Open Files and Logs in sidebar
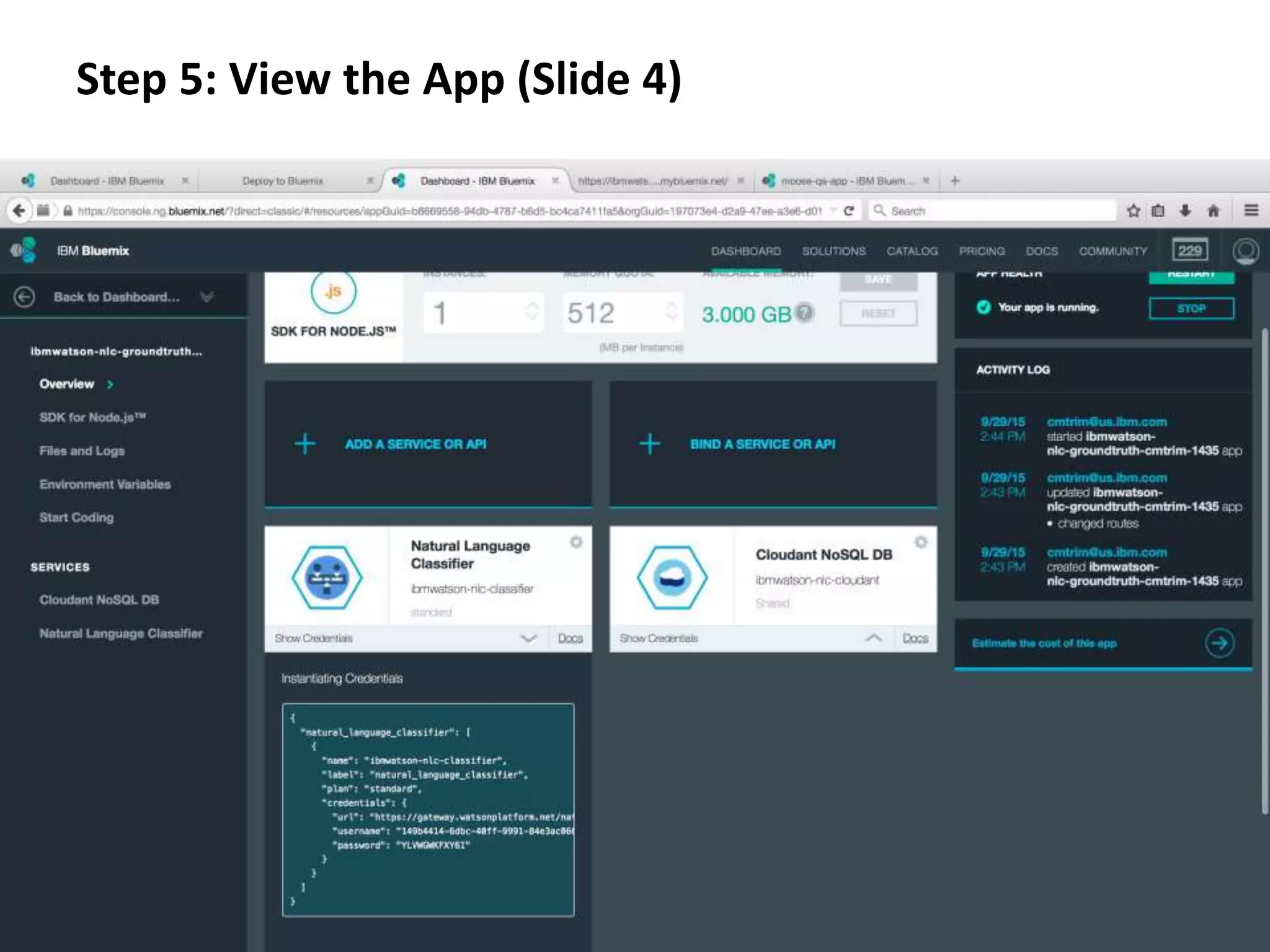This screenshot has width=1270, height=952. [82, 451]
